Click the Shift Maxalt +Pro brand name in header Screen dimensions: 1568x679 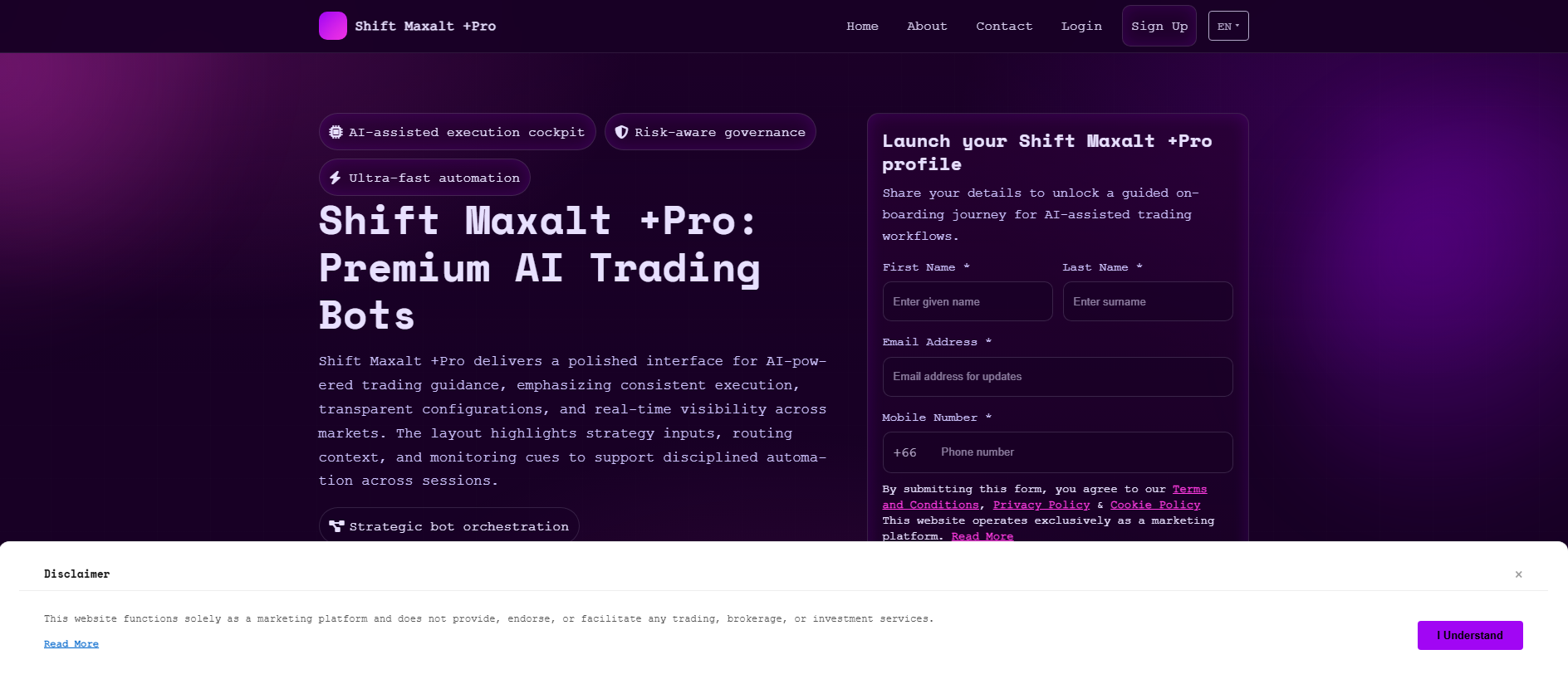click(425, 27)
